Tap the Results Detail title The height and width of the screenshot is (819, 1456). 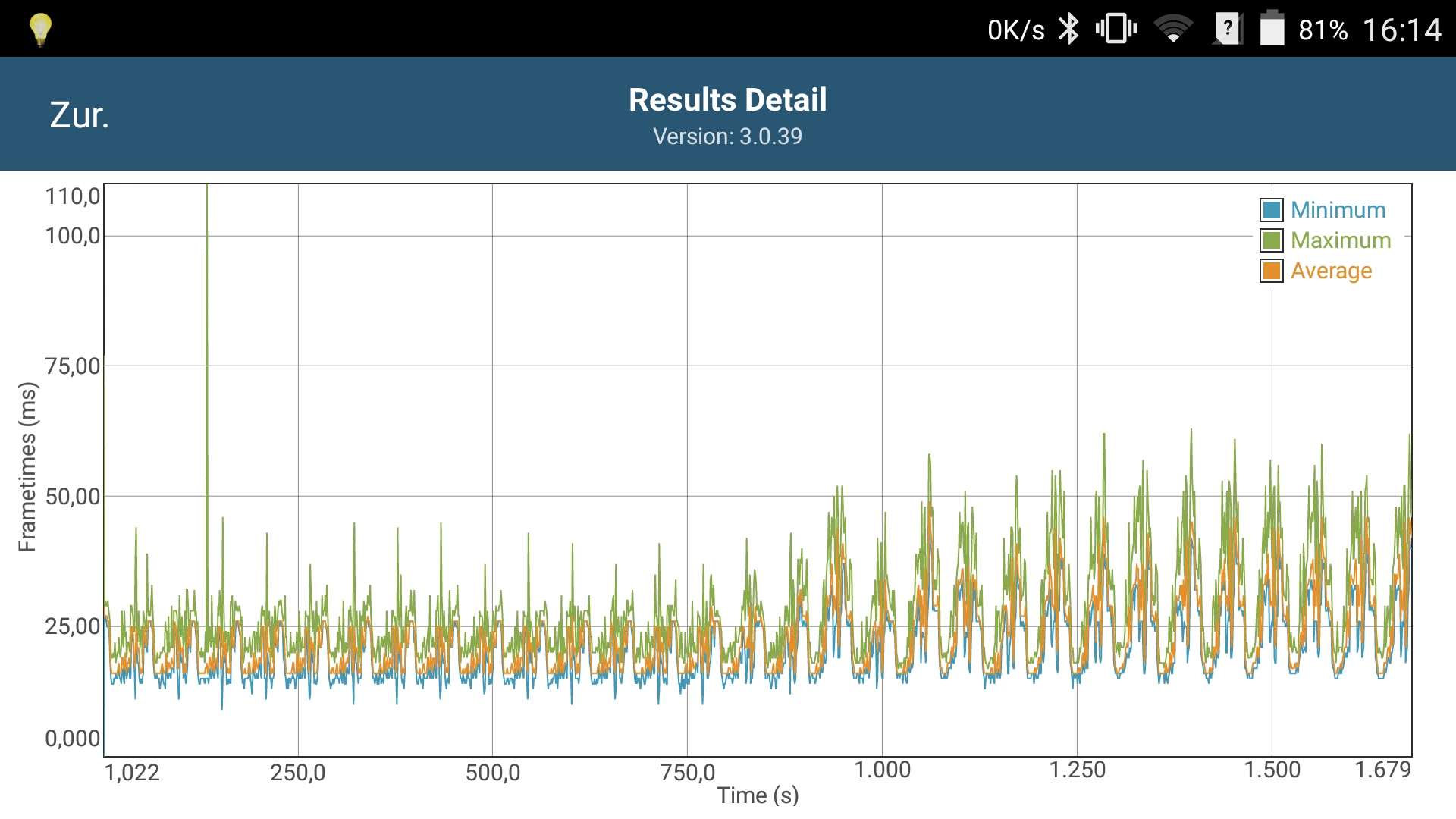pyautogui.click(x=727, y=100)
